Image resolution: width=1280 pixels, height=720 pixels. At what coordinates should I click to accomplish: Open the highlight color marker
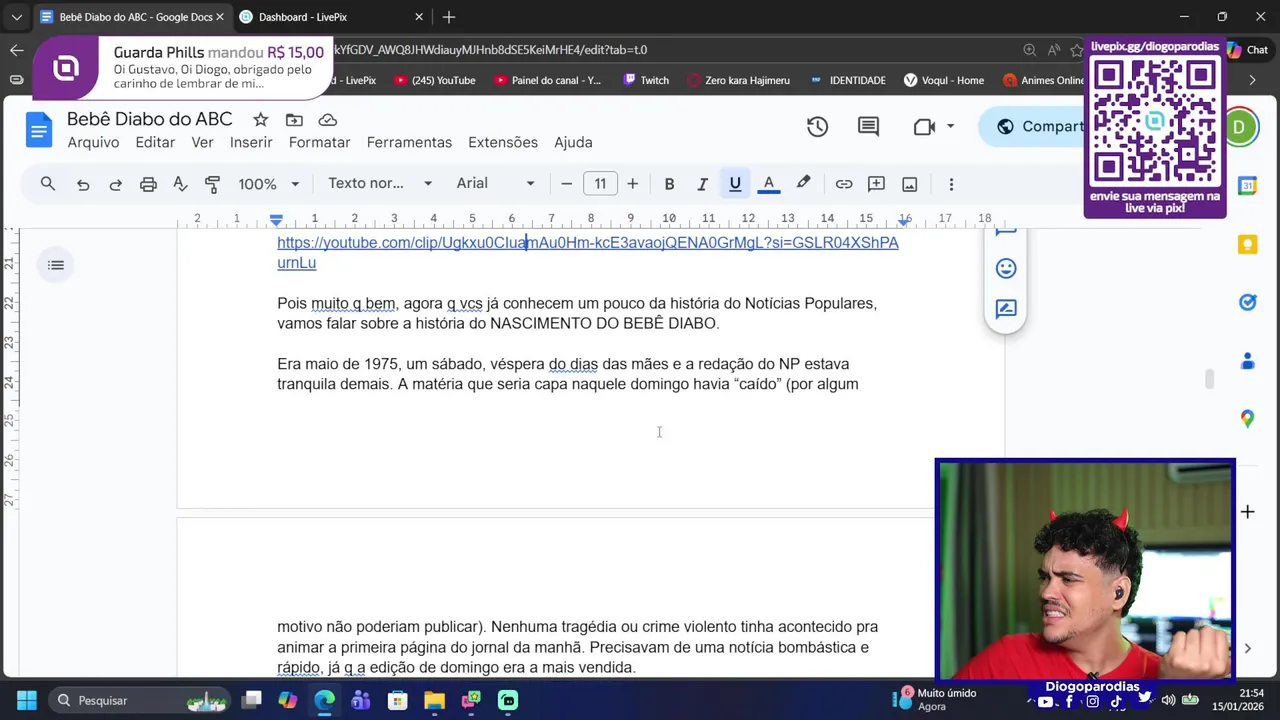[x=803, y=184]
